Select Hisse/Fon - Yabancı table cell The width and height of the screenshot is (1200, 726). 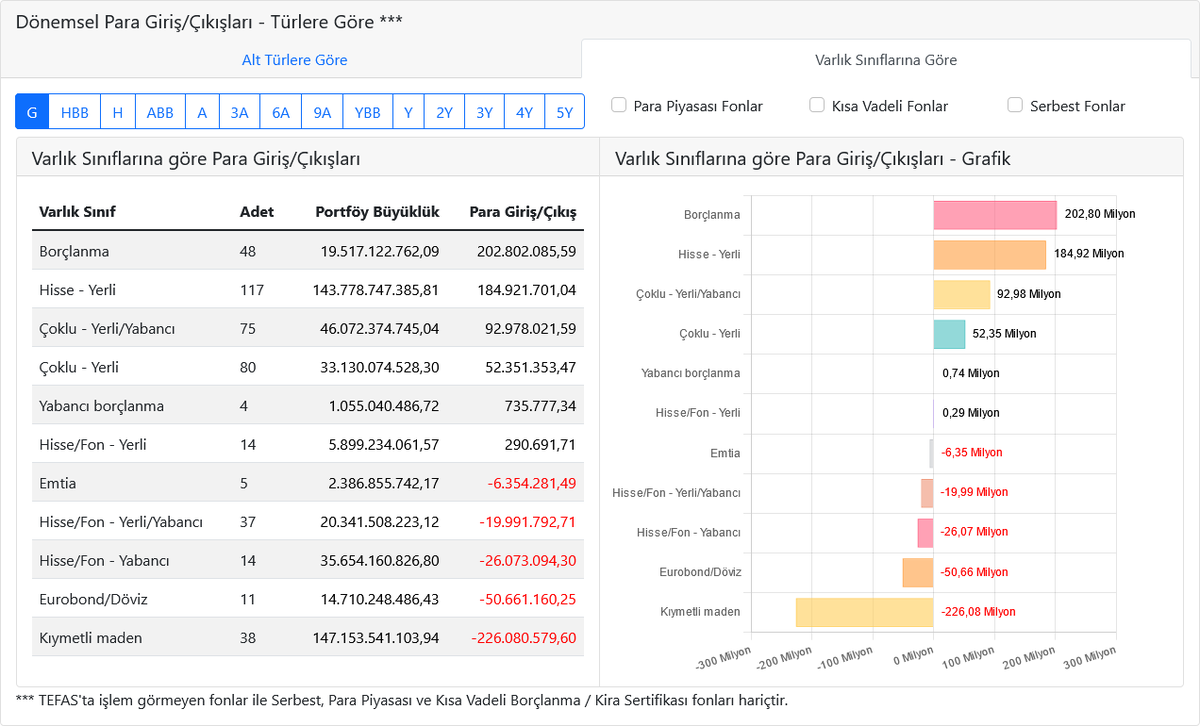(104, 560)
